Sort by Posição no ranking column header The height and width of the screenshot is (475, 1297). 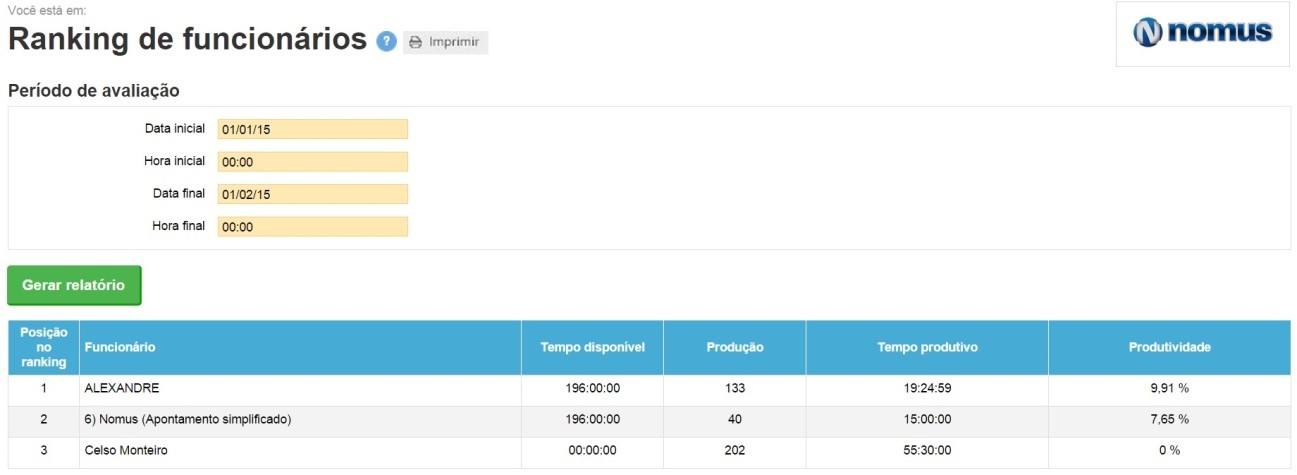pyautogui.click(x=43, y=347)
